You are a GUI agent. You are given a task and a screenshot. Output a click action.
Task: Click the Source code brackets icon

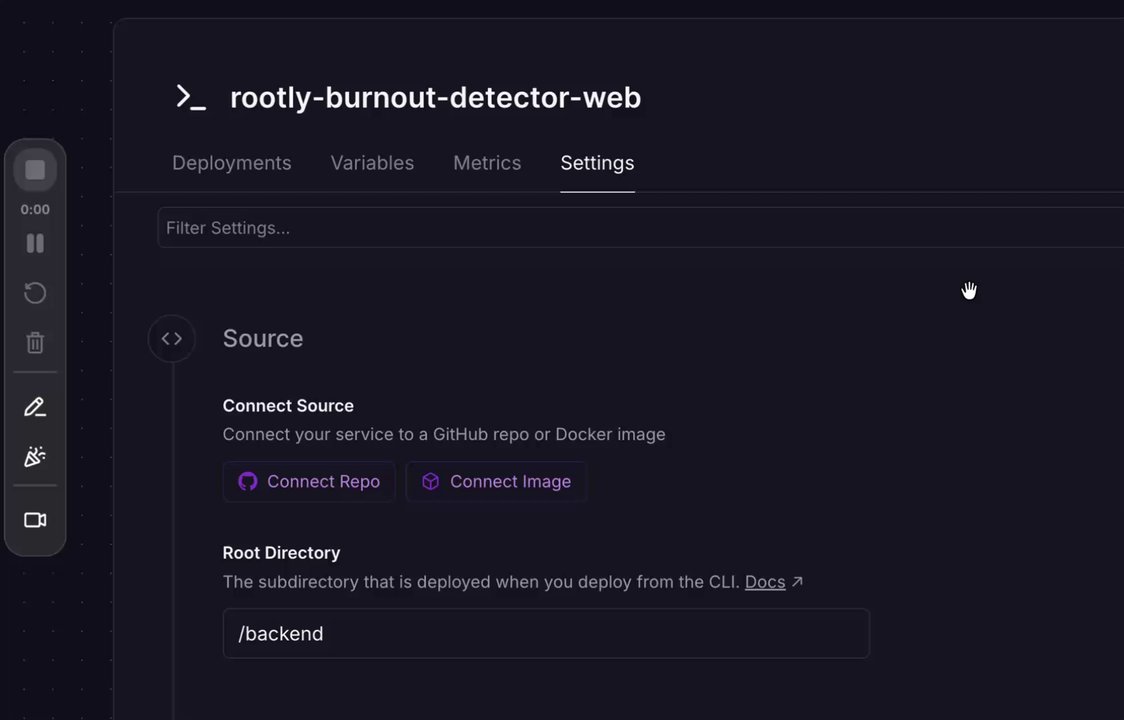[172, 338]
